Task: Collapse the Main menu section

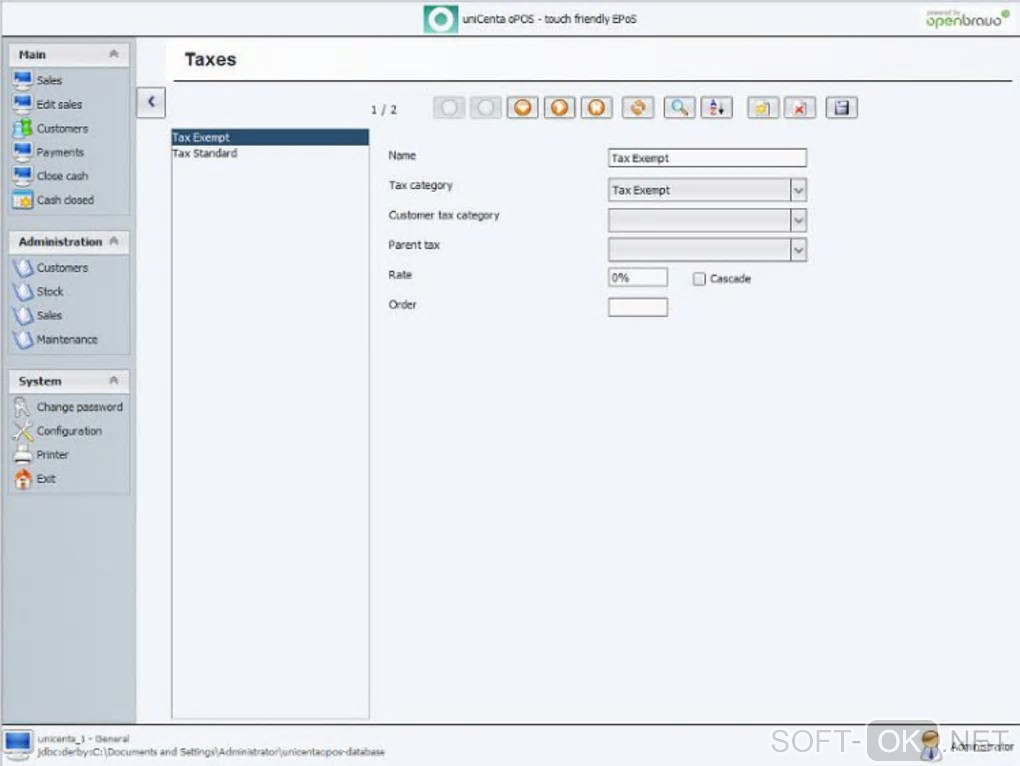Action: pyautogui.click(x=114, y=54)
